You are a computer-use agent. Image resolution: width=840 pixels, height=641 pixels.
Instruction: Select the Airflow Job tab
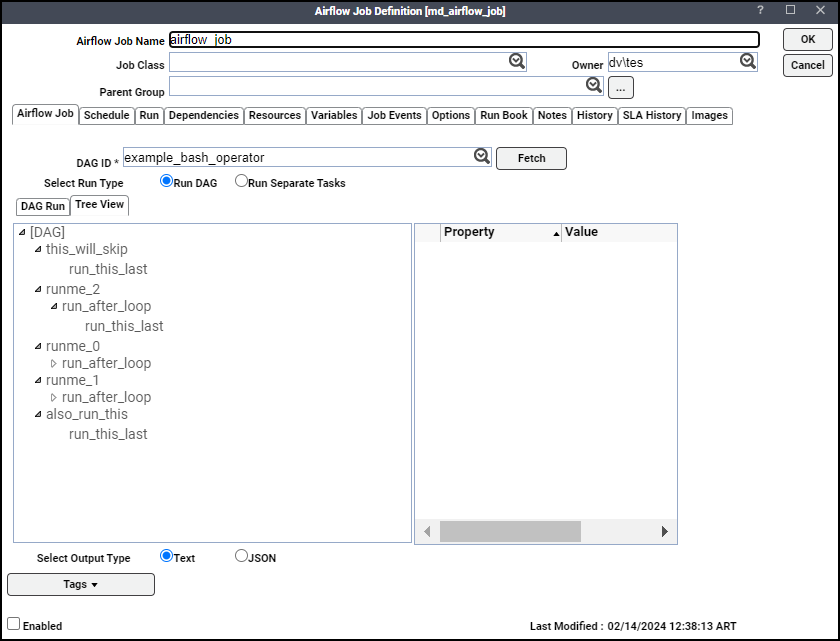pos(46,114)
